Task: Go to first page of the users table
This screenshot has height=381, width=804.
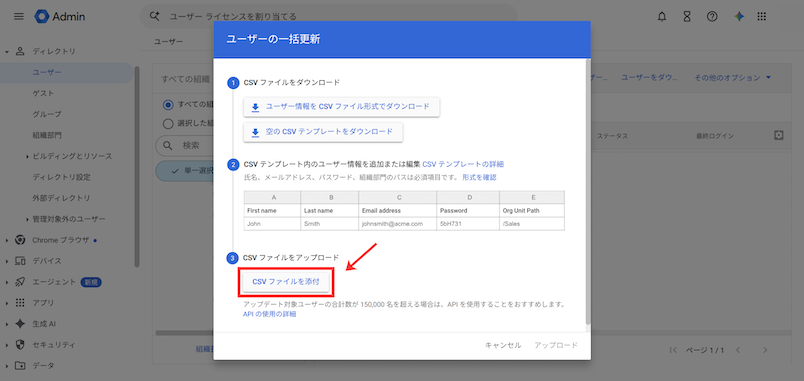Action: [x=674, y=350]
